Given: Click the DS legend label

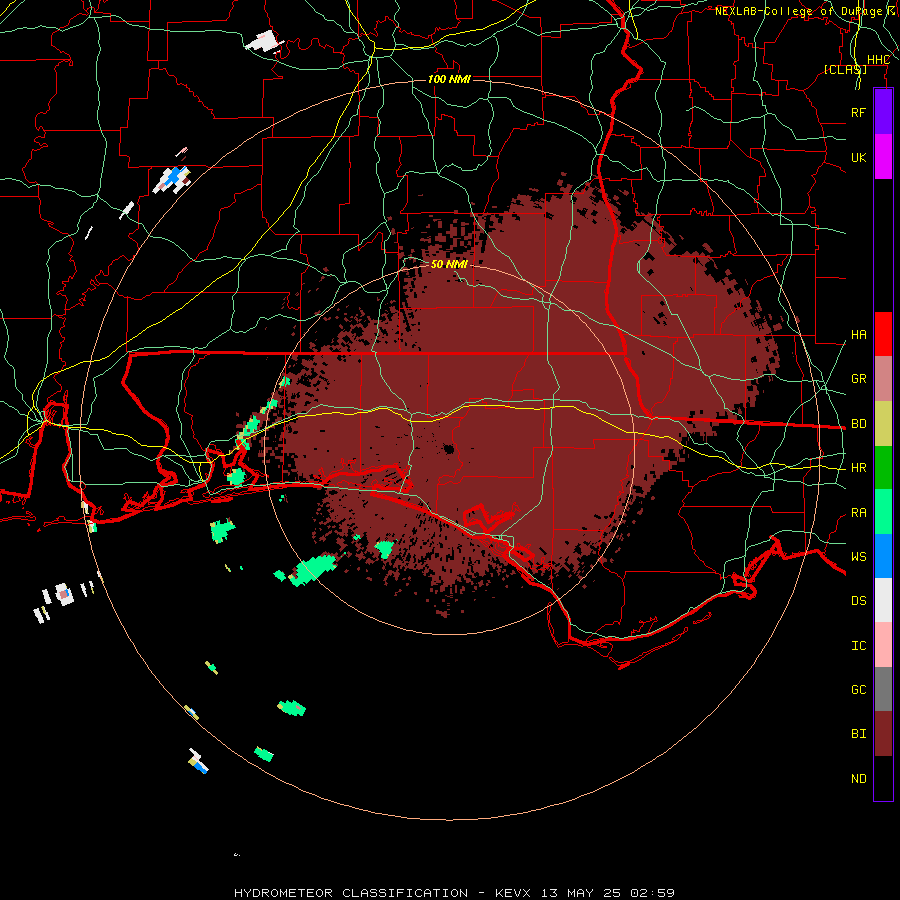Looking at the screenshot, I should pyautogui.click(x=858, y=601).
